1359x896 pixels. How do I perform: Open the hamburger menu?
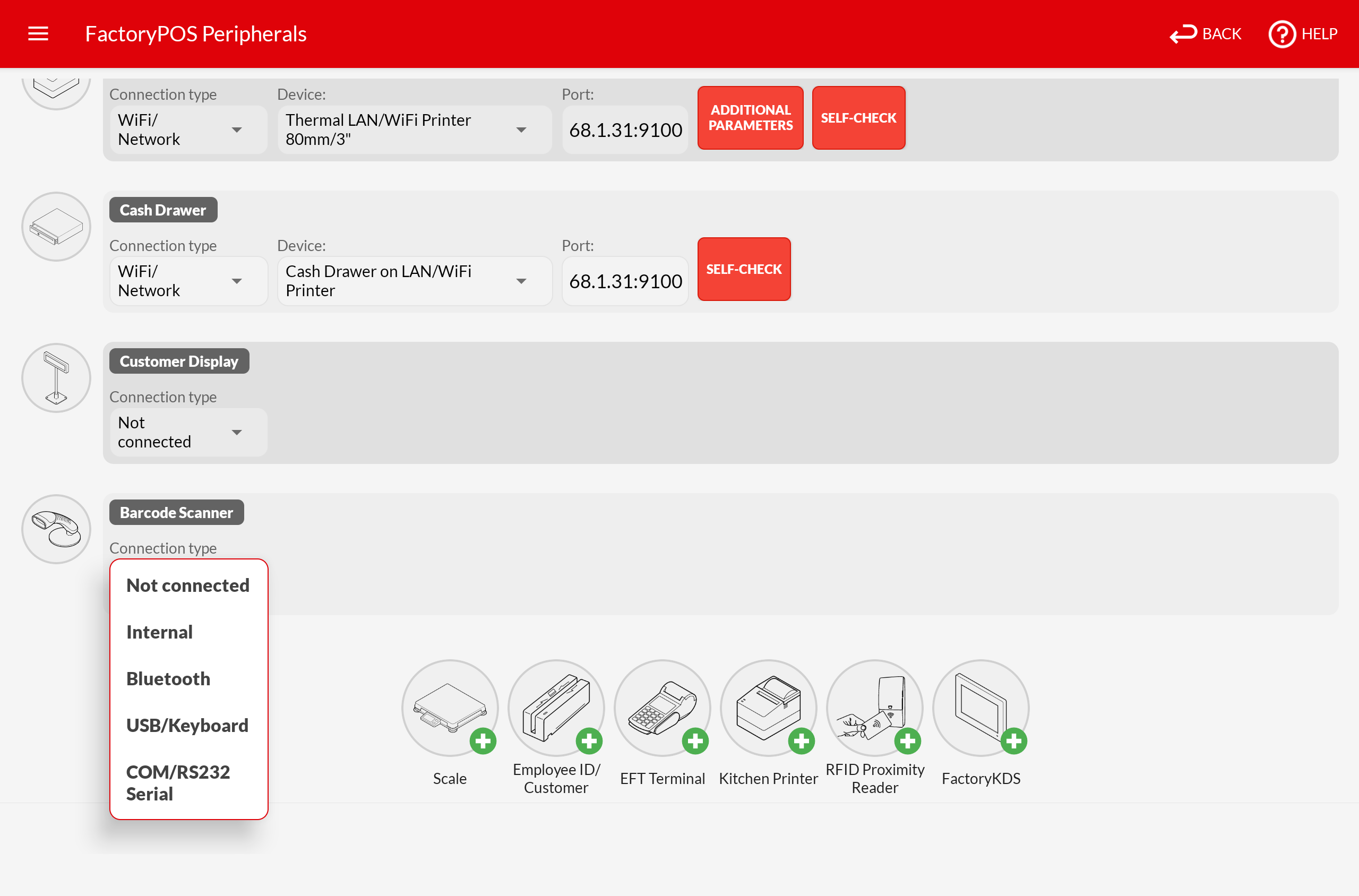point(38,34)
